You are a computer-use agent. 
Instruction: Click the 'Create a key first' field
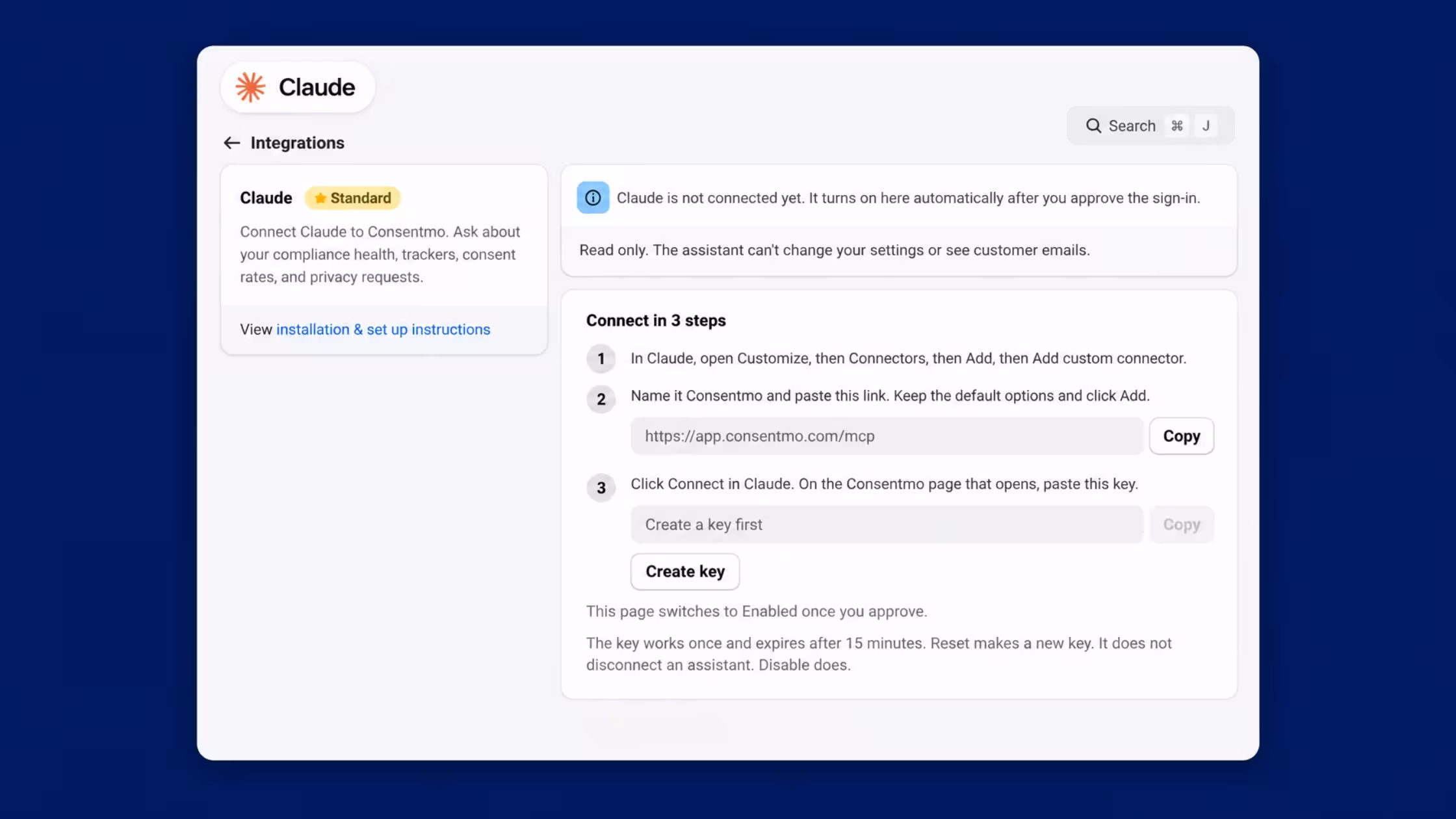887,525
